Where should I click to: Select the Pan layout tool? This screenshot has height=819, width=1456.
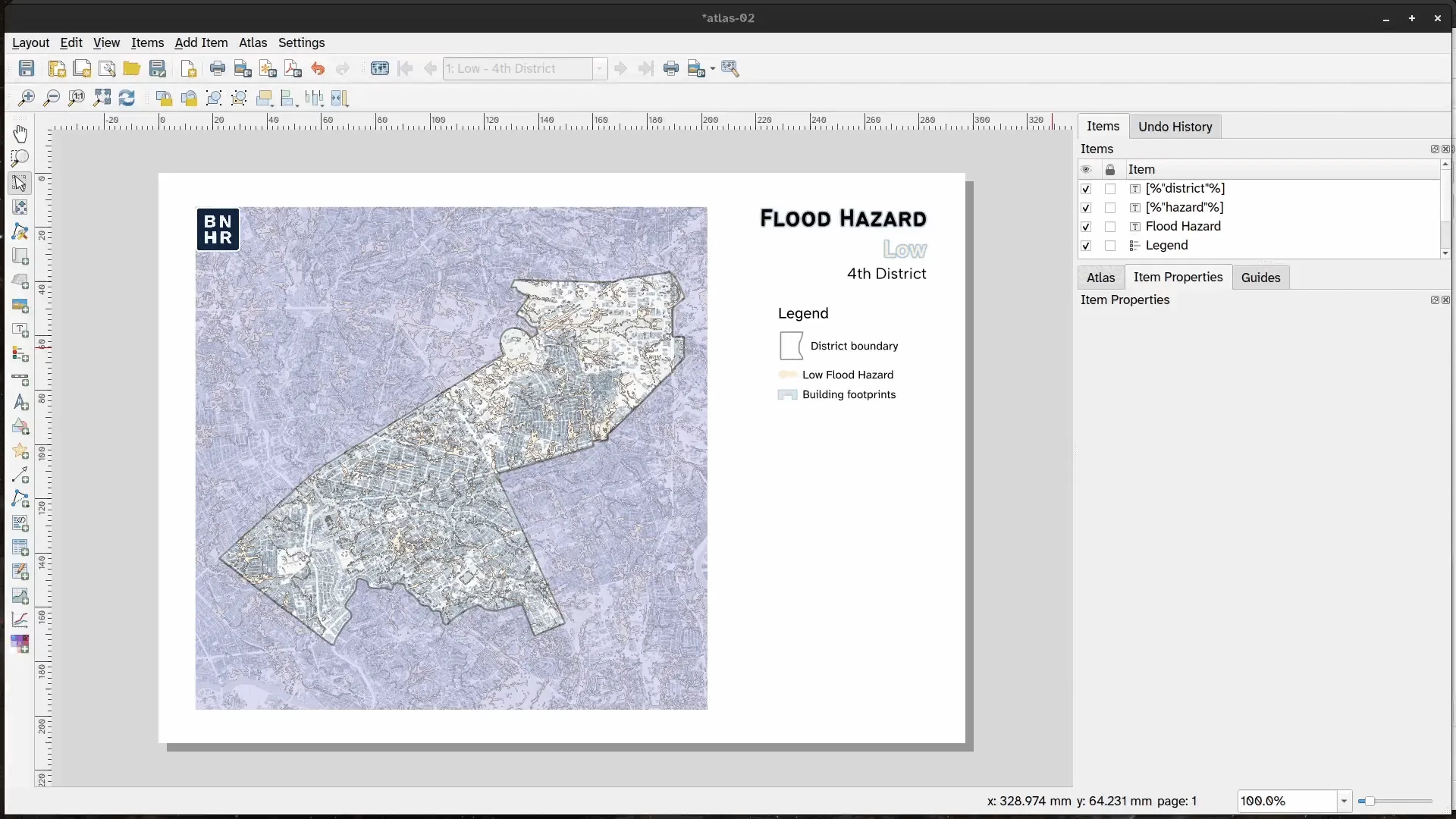[x=20, y=134]
